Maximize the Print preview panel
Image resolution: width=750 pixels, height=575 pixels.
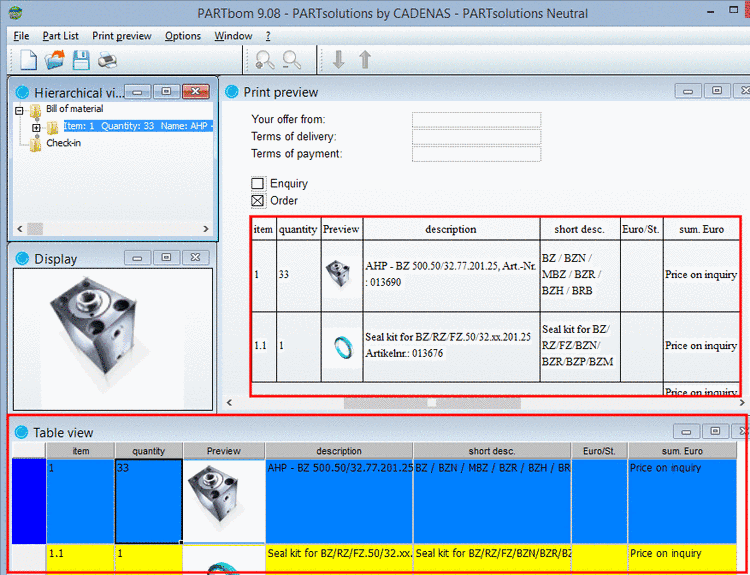pos(717,90)
